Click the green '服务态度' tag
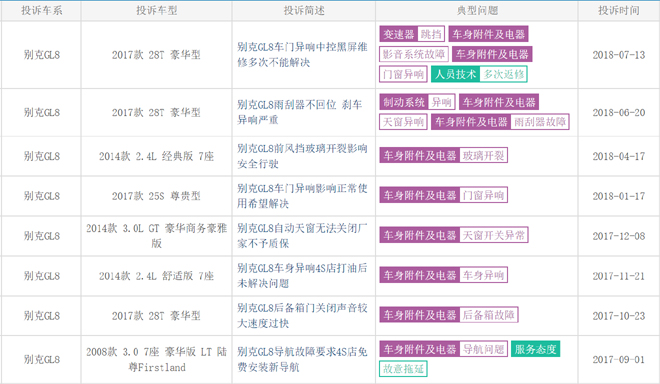 tap(535, 349)
